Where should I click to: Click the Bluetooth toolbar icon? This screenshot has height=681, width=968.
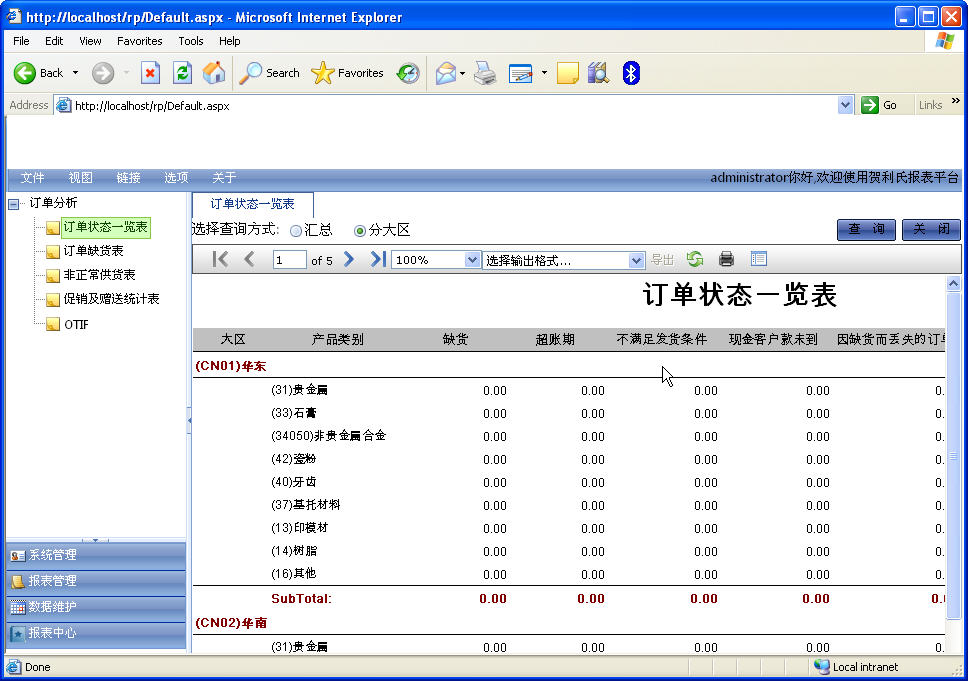coord(630,73)
